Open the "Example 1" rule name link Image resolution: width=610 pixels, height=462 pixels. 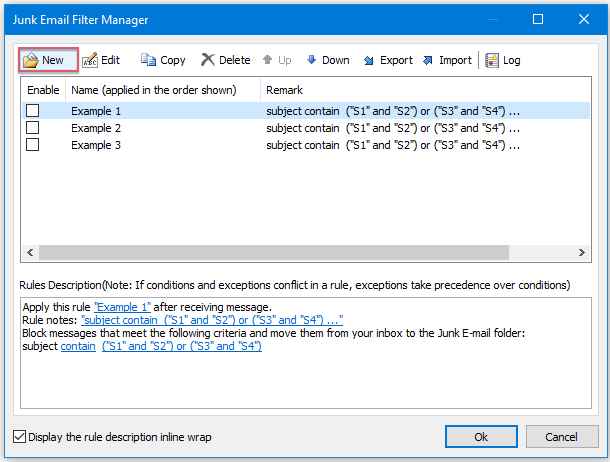[123, 307]
